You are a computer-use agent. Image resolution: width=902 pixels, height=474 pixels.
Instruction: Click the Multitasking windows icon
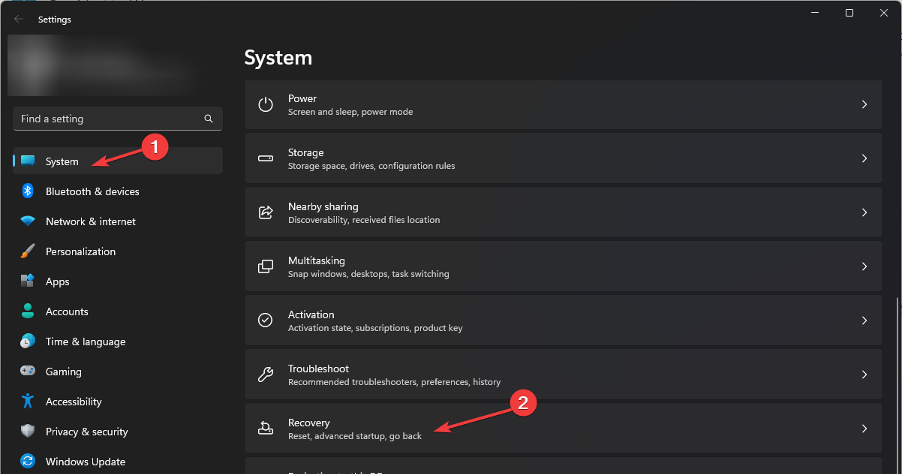click(265, 266)
